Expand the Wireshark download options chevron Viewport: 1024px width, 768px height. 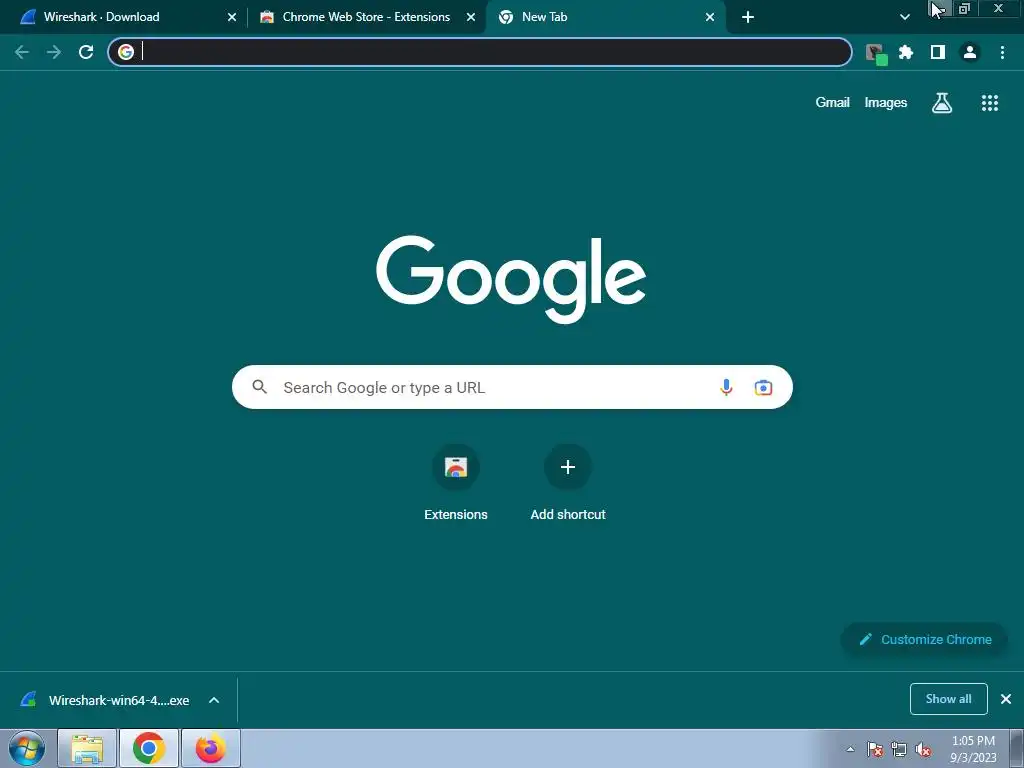pyautogui.click(x=214, y=700)
